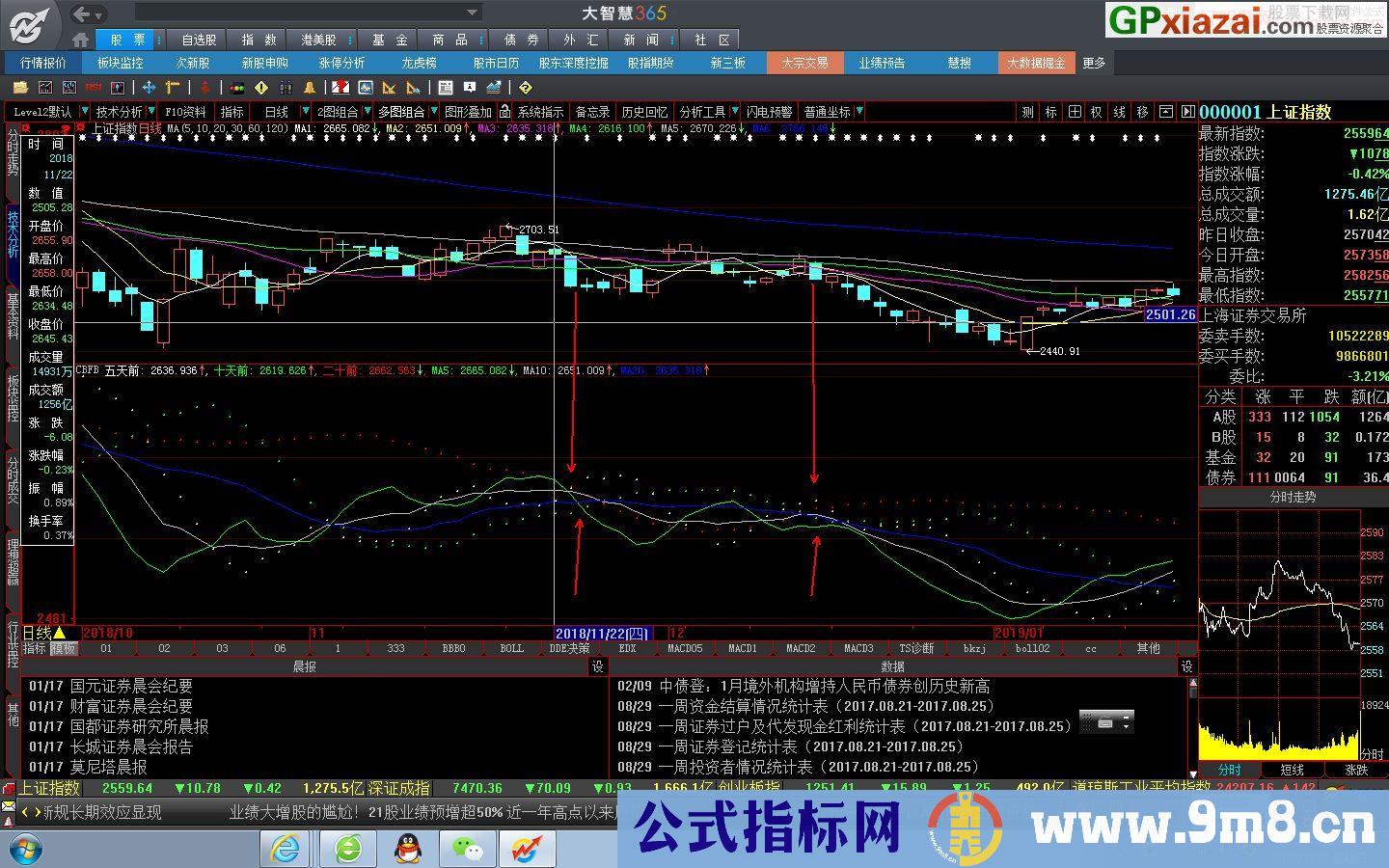The height and width of the screenshot is (868, 1389).
Task: Click the newspaper info icon in toolbar
Action: (x=445, y=87)
